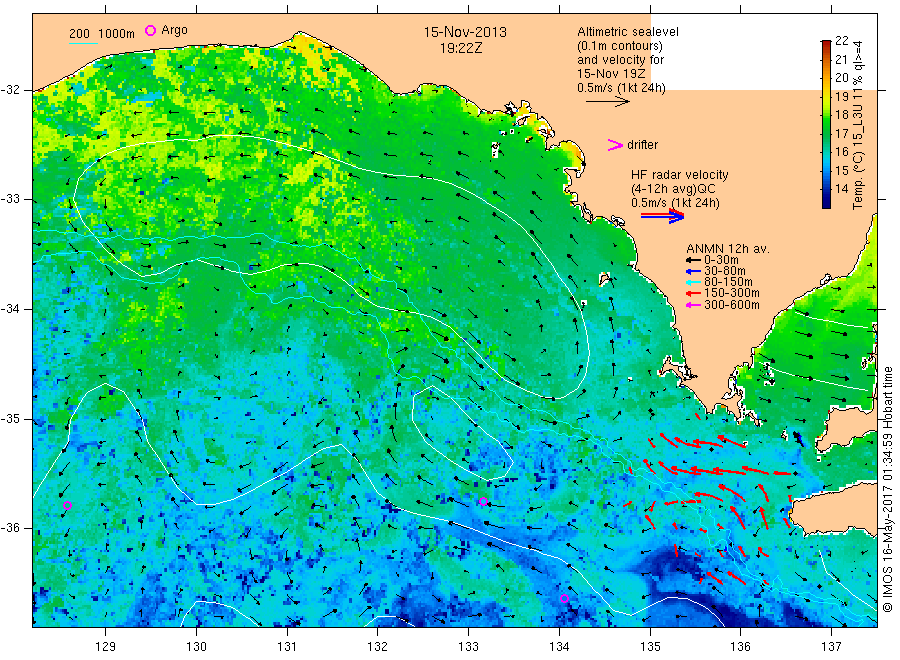900x660 pixels.
Task: Click the '19:22Z' time text
Action: 461,48
